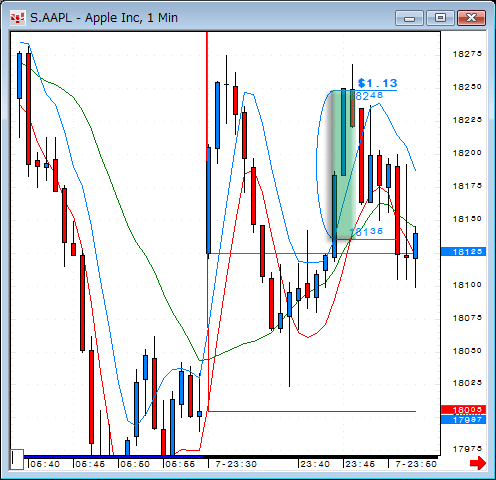496x480 pixels.
Task: Click the red scroll-right arrow at bottom right
Action: pyautogui.click(x=478, y=463)
